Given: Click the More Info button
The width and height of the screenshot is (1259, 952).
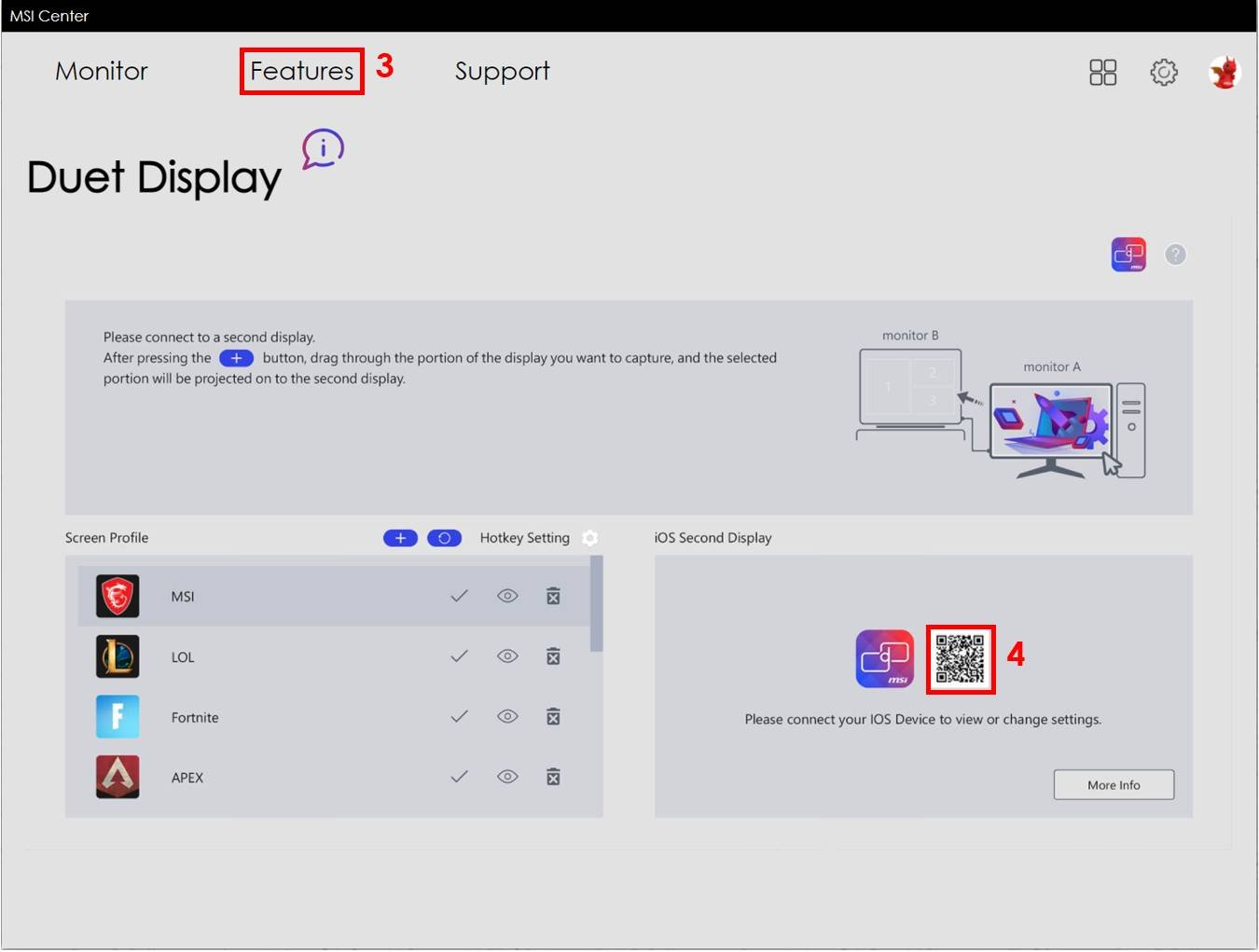Looking at the screenshot, I should pos(1114,784).
